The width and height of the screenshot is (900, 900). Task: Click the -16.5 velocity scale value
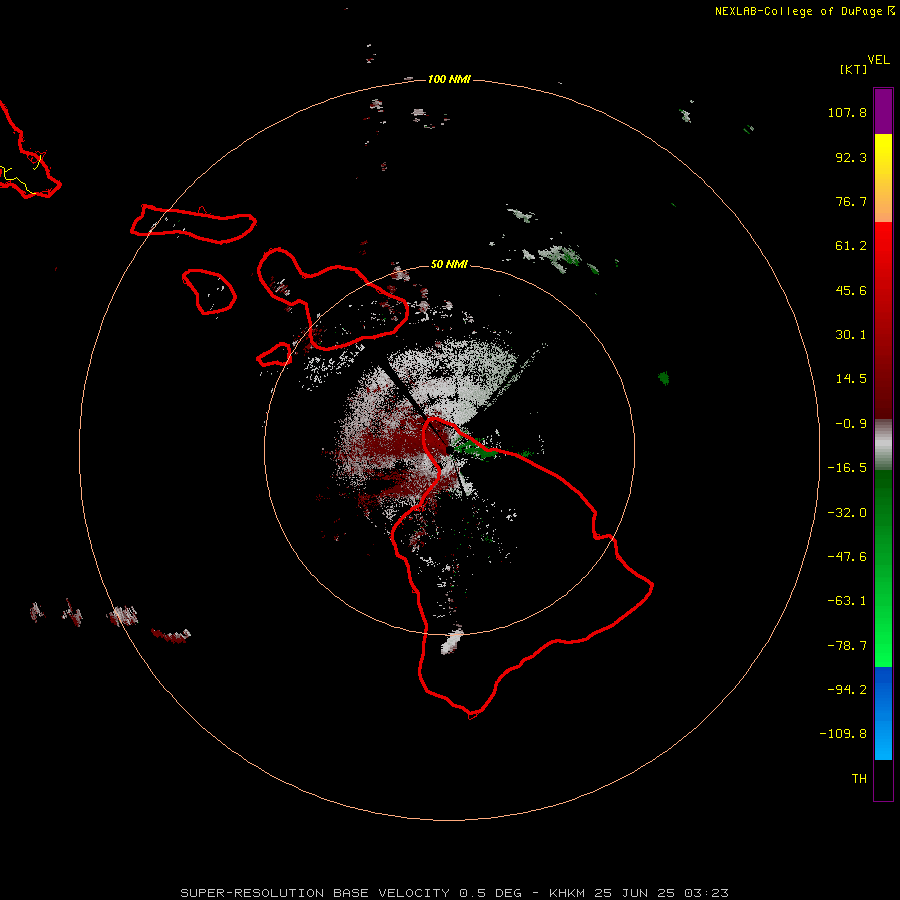(847, 468)
